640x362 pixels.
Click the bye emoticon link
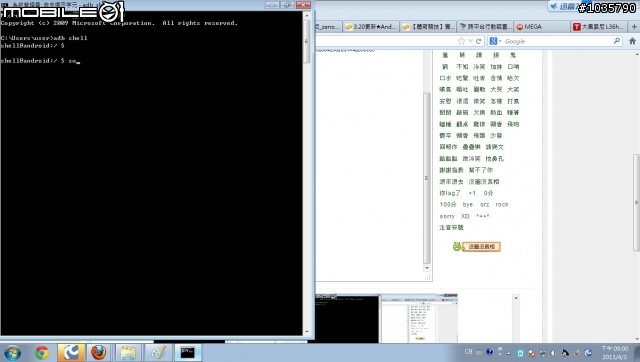pos(468,204)
